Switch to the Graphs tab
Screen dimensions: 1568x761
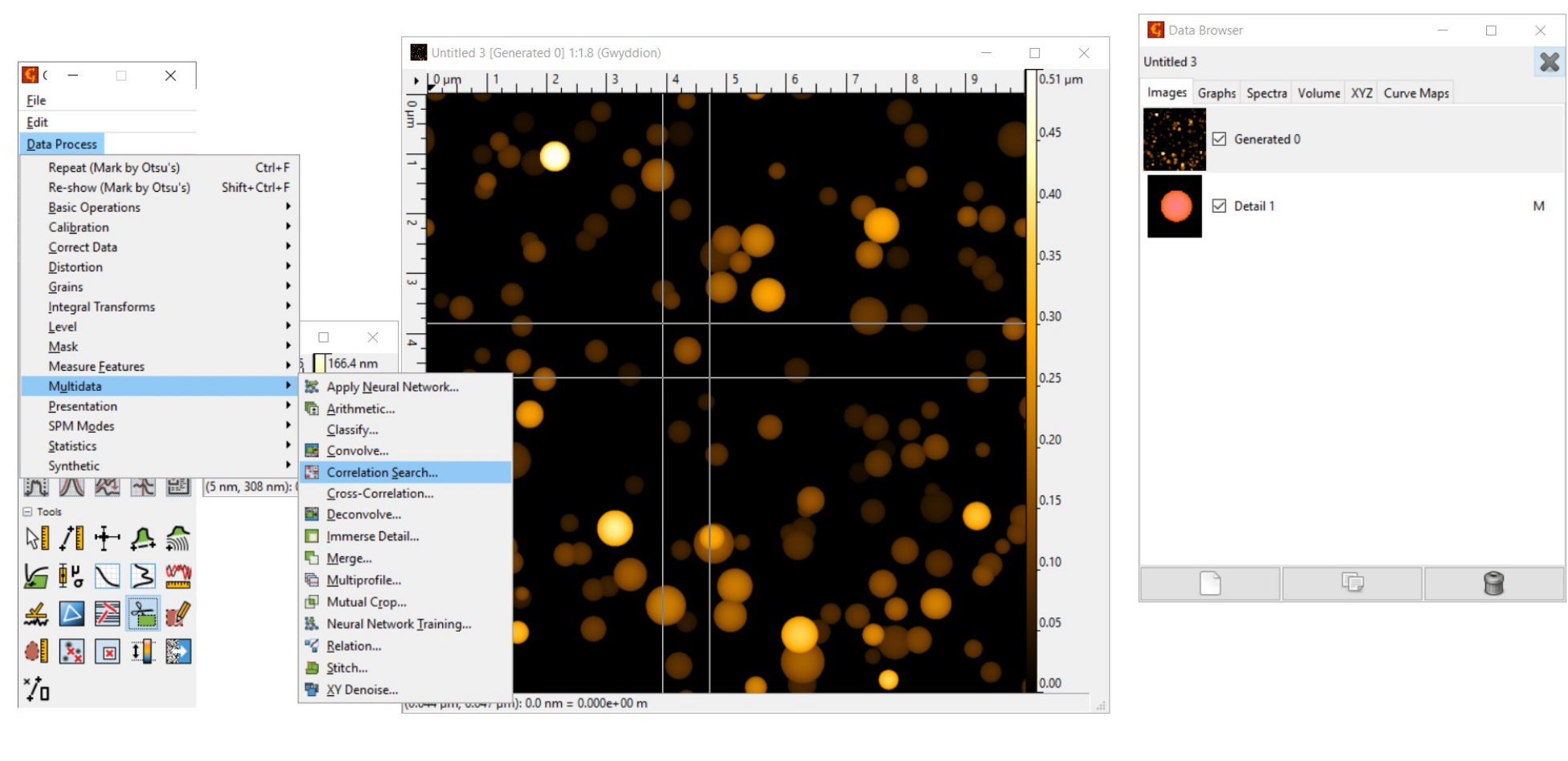(x=1216, y=93)
